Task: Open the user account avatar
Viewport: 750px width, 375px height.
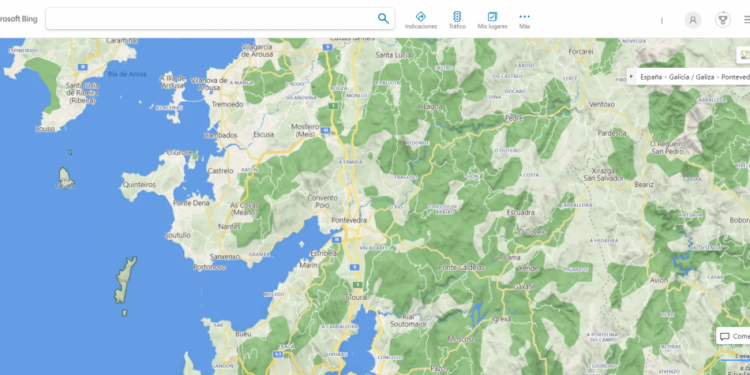Action: point(693,20)
